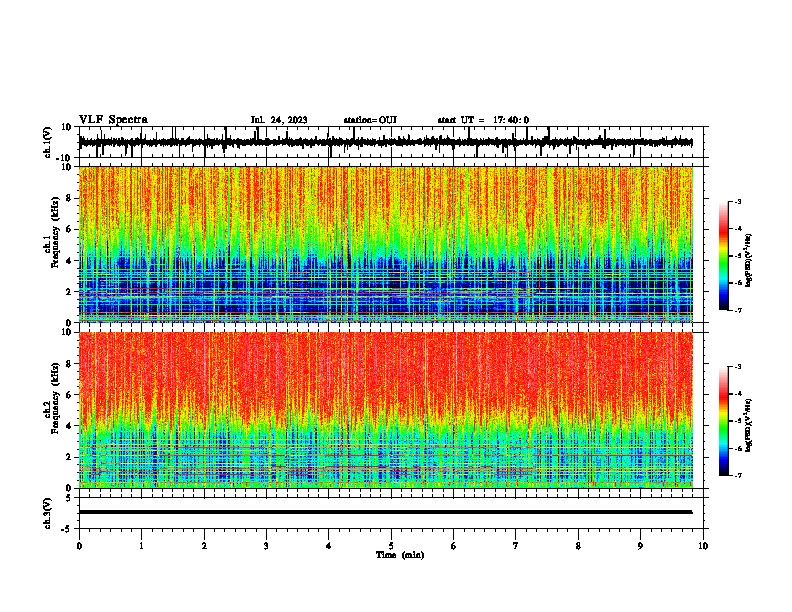The image size is (792, 612).
Task: Click the ch.2 spectrogram color scale bar
Action: 723,421
